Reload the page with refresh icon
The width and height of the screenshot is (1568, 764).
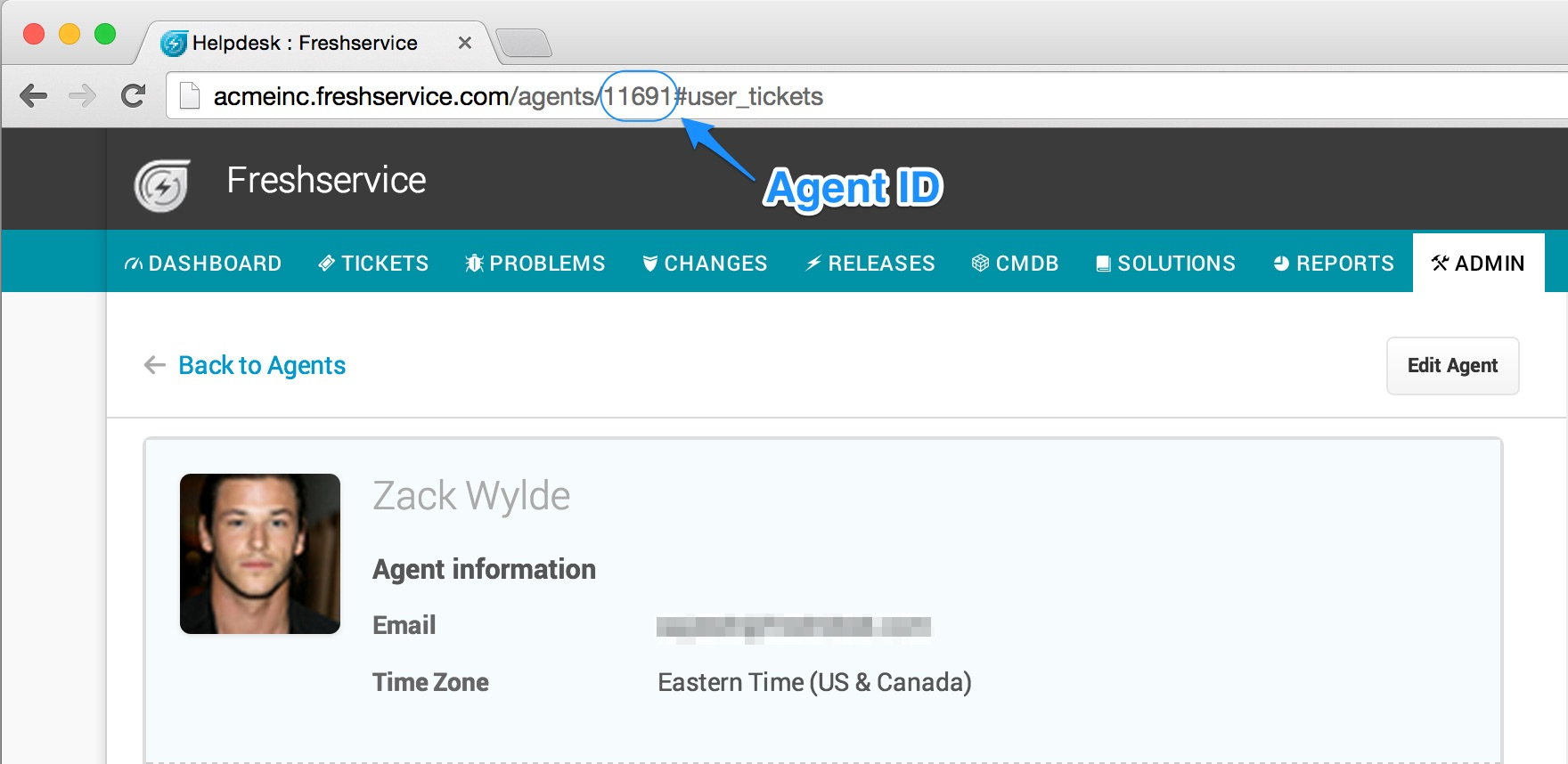point(134,95)
